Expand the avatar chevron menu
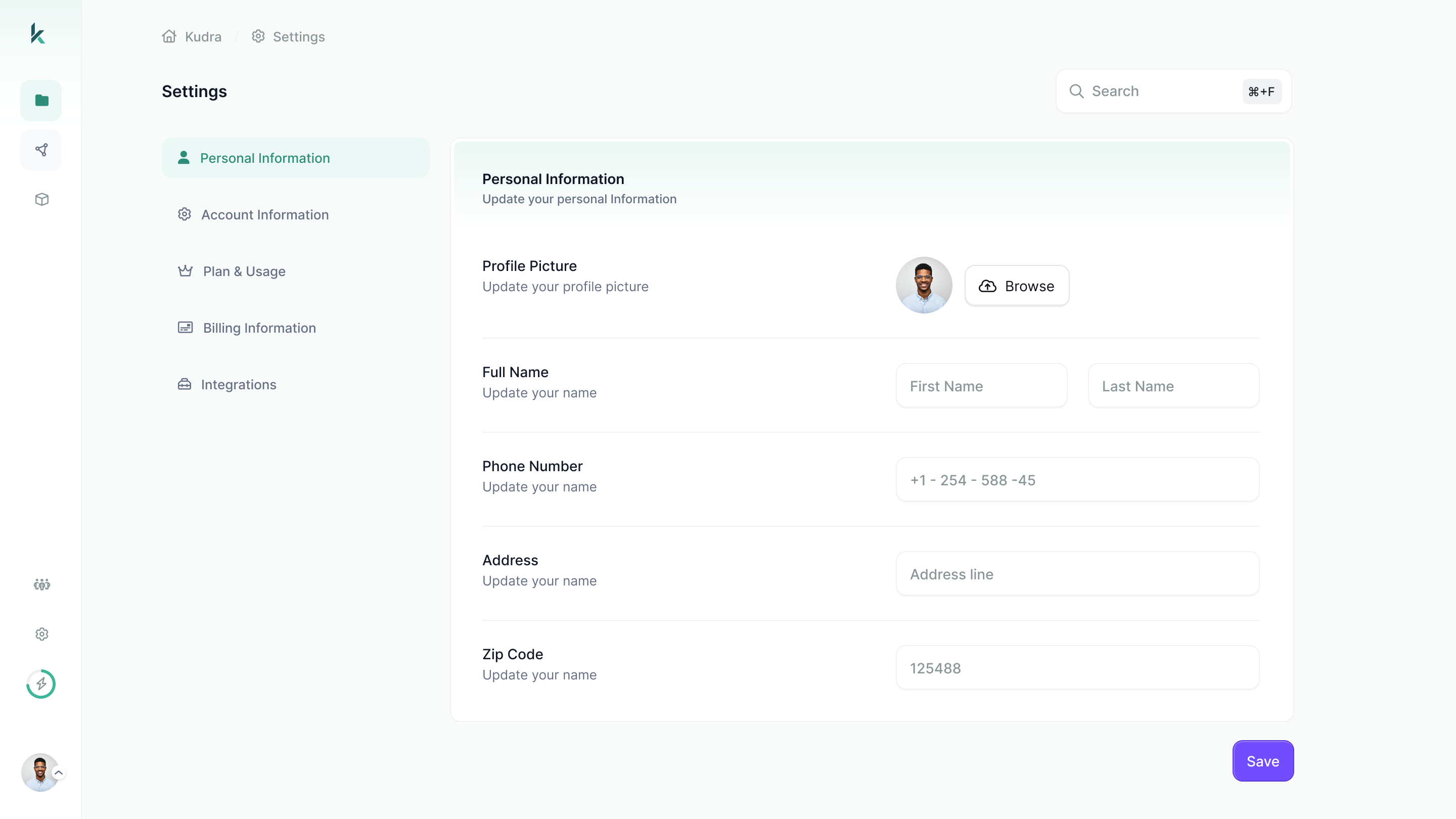Screen dimensions: 1456x819 58,772
